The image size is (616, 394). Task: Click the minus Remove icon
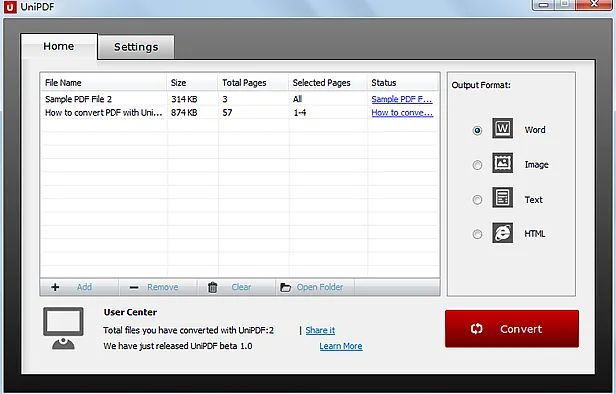click(x=134, y=288)
